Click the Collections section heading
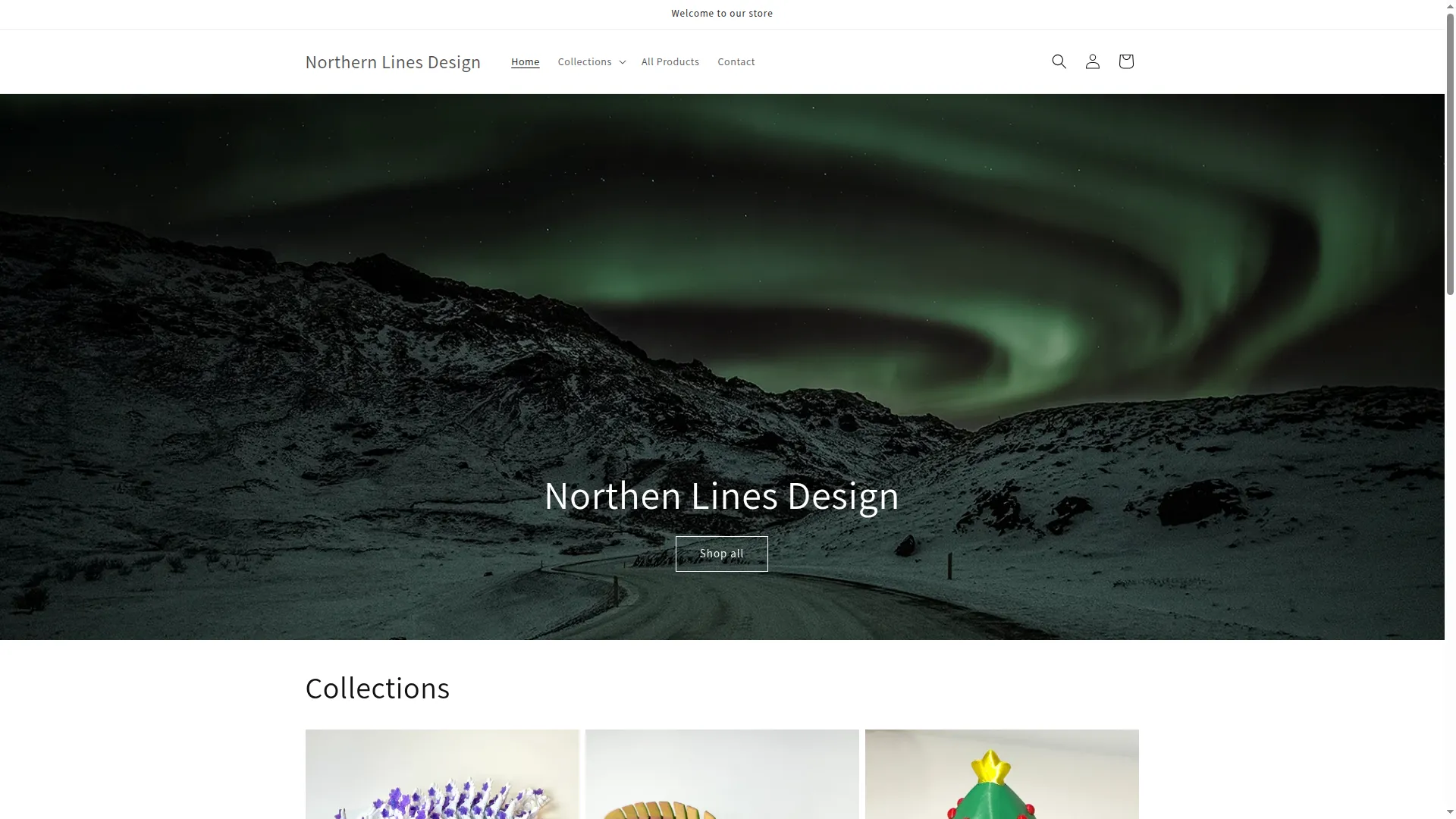Screen dimensions: 1456x819 pyautogui.click(x=377, y=688)
